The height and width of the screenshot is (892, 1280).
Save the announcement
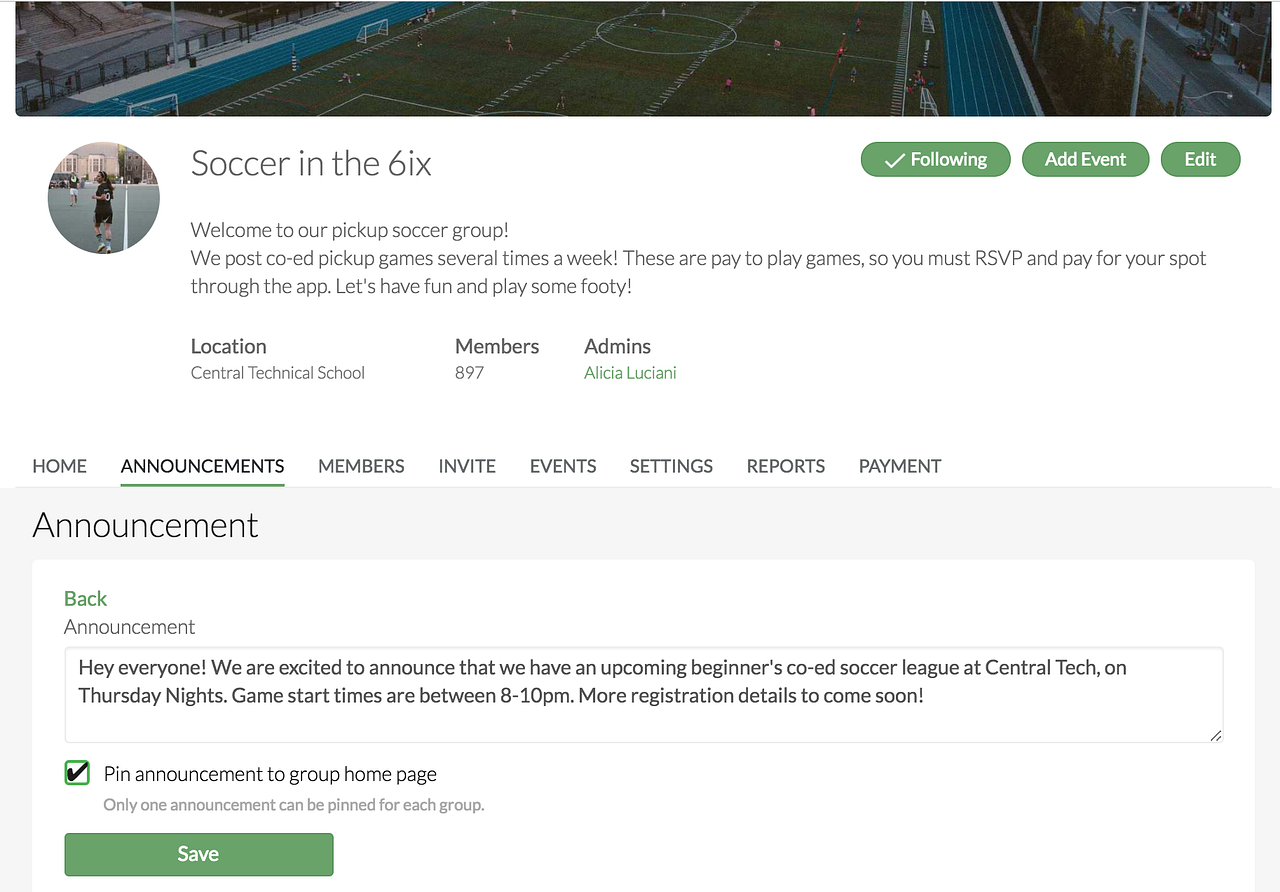[198, 854]
